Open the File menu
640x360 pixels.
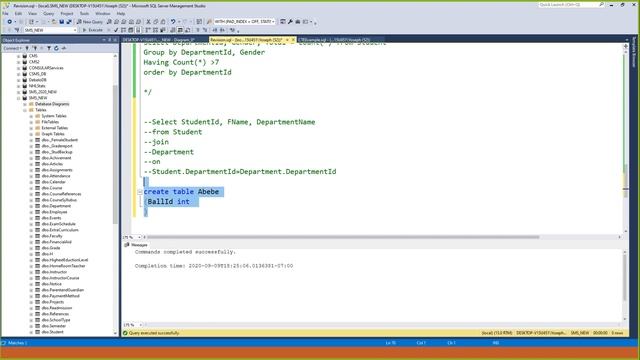[5, 13]
